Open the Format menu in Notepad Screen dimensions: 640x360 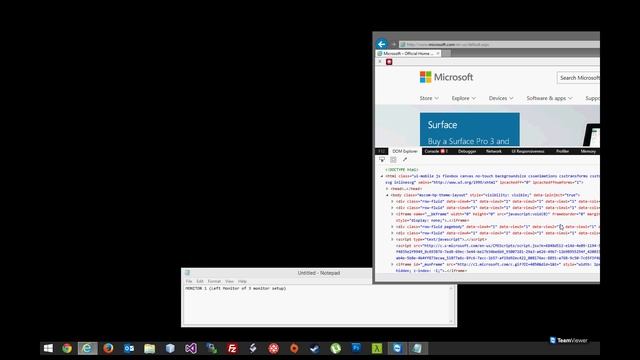pos(214,281)
